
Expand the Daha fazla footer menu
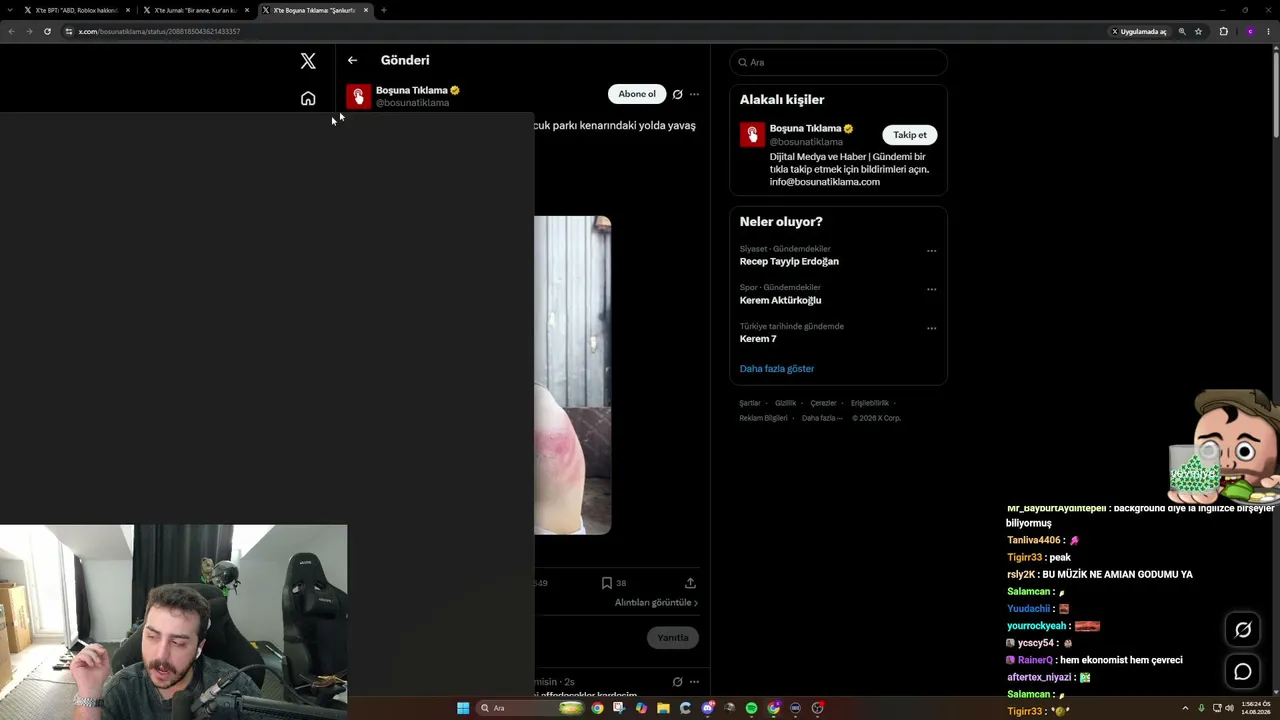(822, 418)
